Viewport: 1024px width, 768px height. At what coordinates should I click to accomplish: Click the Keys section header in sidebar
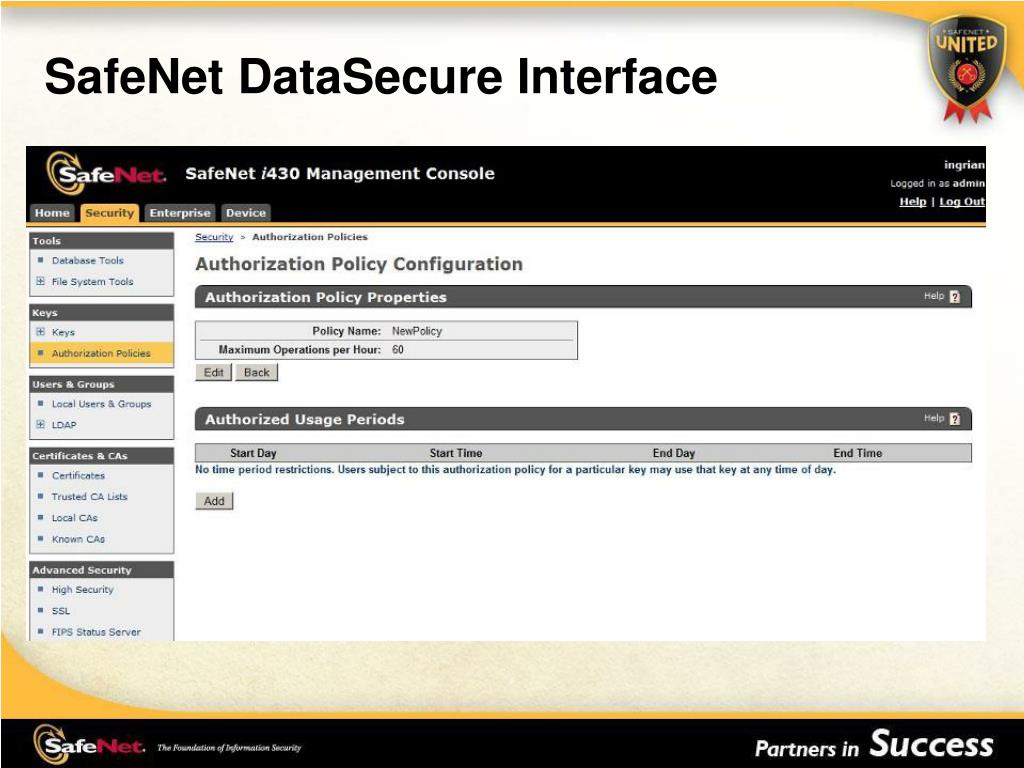click(101, 313)
